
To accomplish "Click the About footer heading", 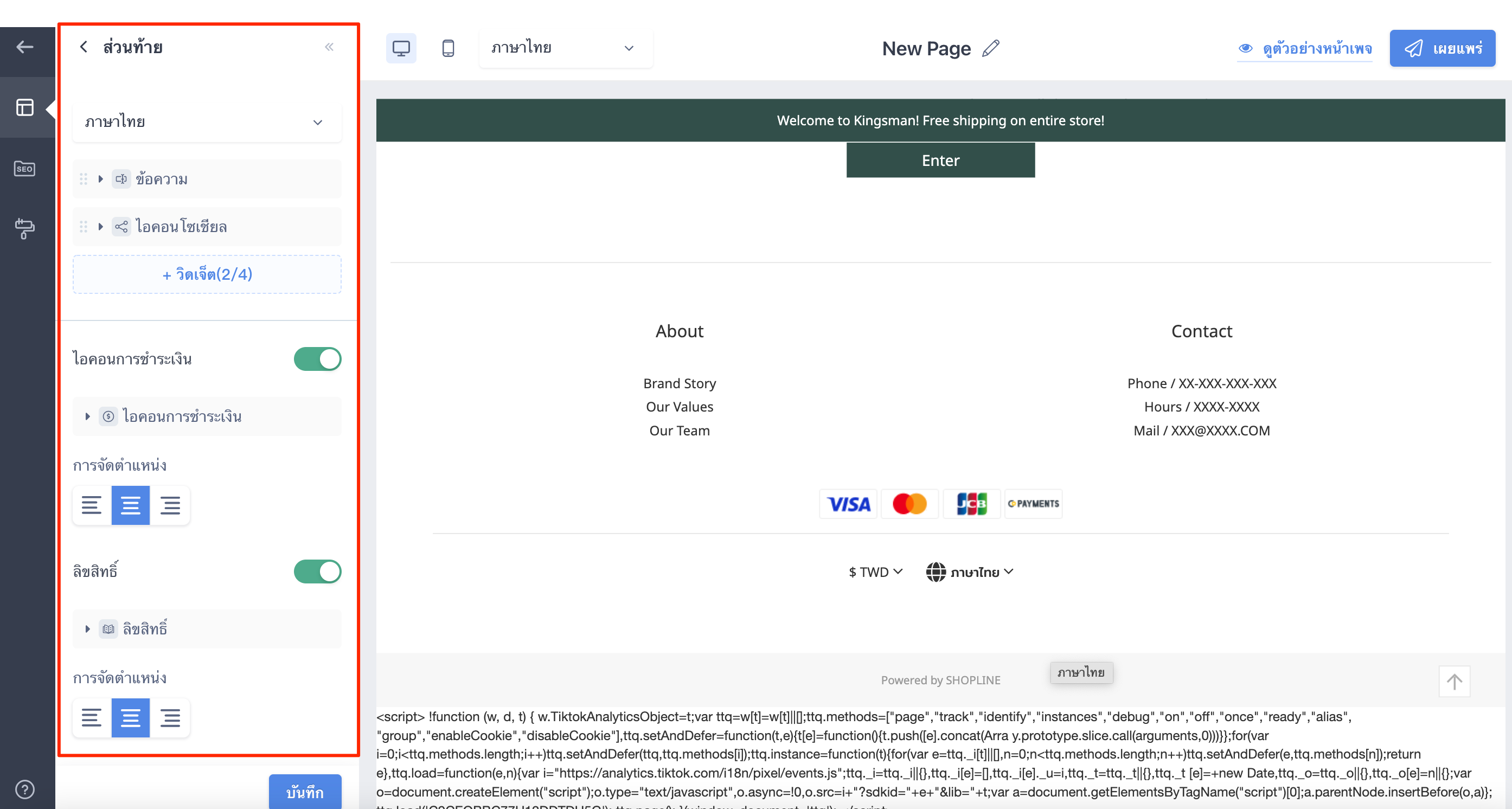I will tap(680, 331).
